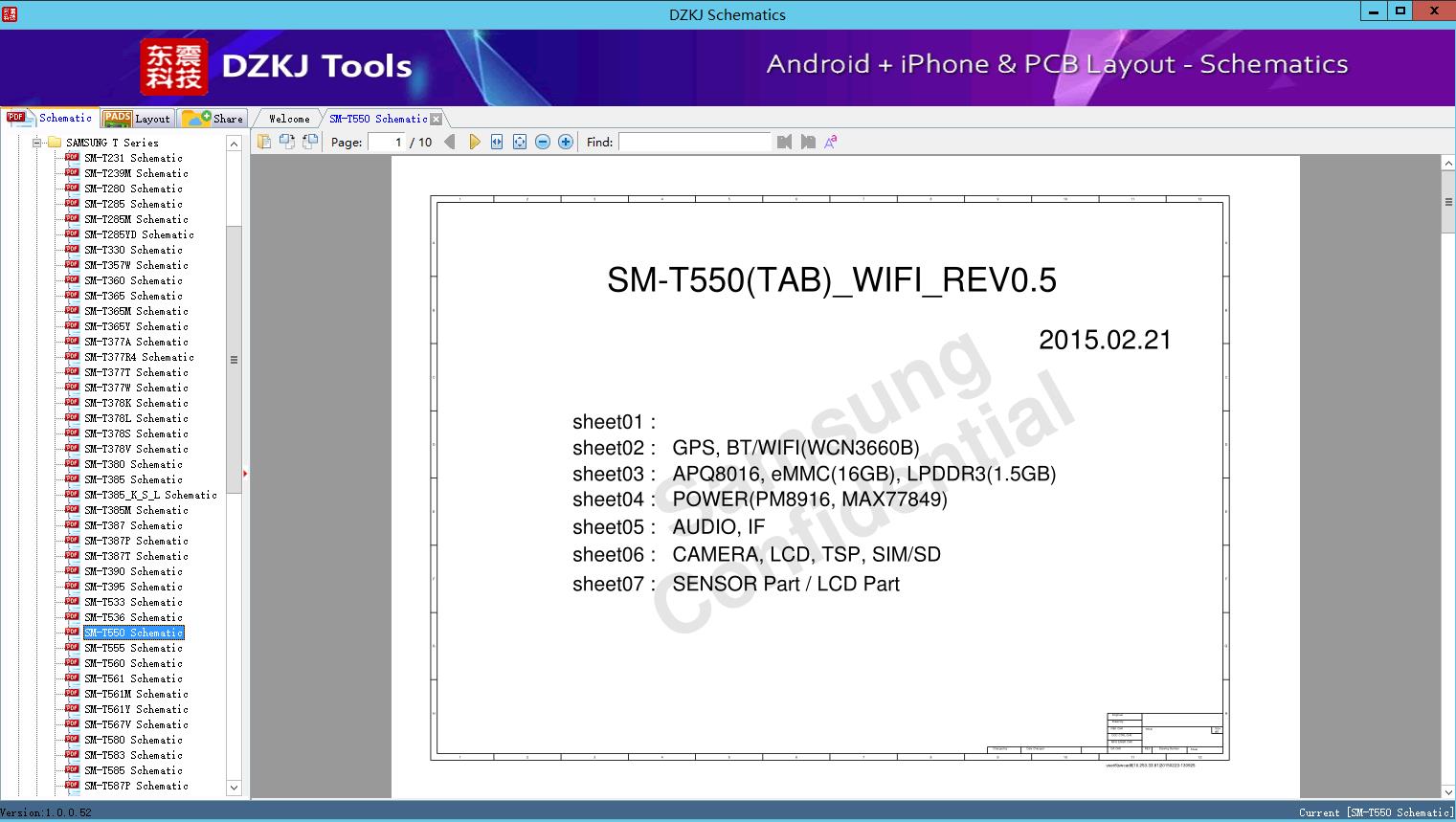Click the page number input field
Screen dimensions: 1456x822
[x=386, y=142]
